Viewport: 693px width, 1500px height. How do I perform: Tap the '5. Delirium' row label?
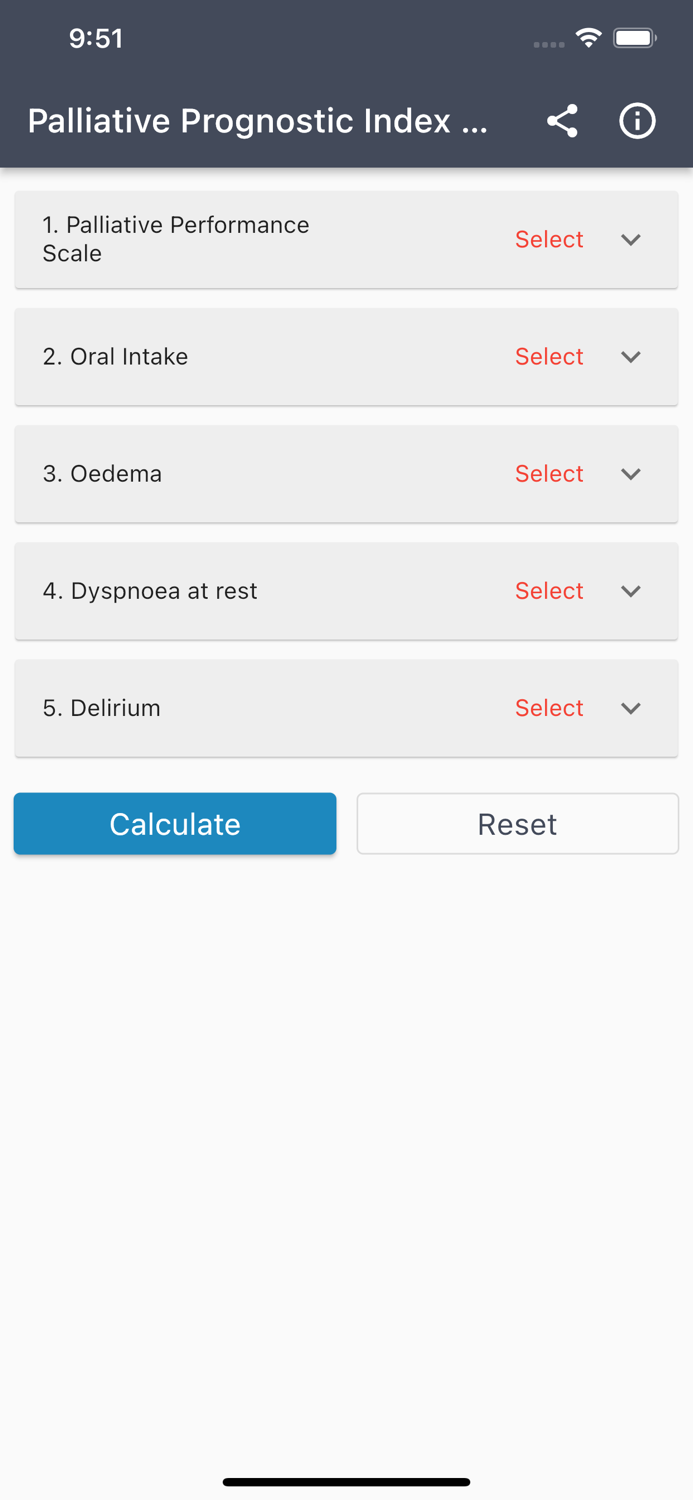(101, 708)
